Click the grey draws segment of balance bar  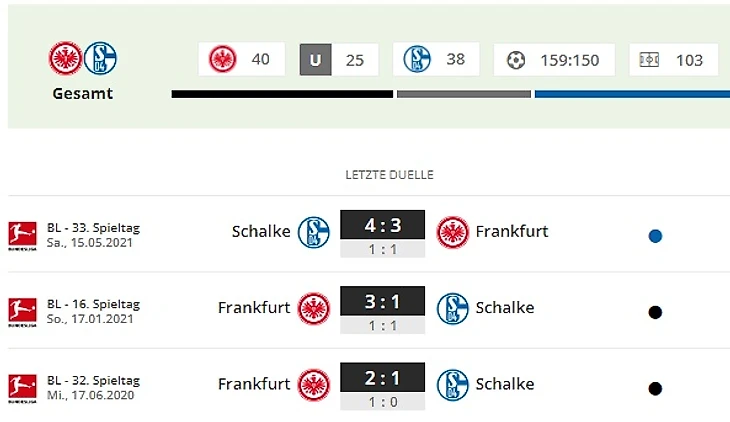click(464, 94)
